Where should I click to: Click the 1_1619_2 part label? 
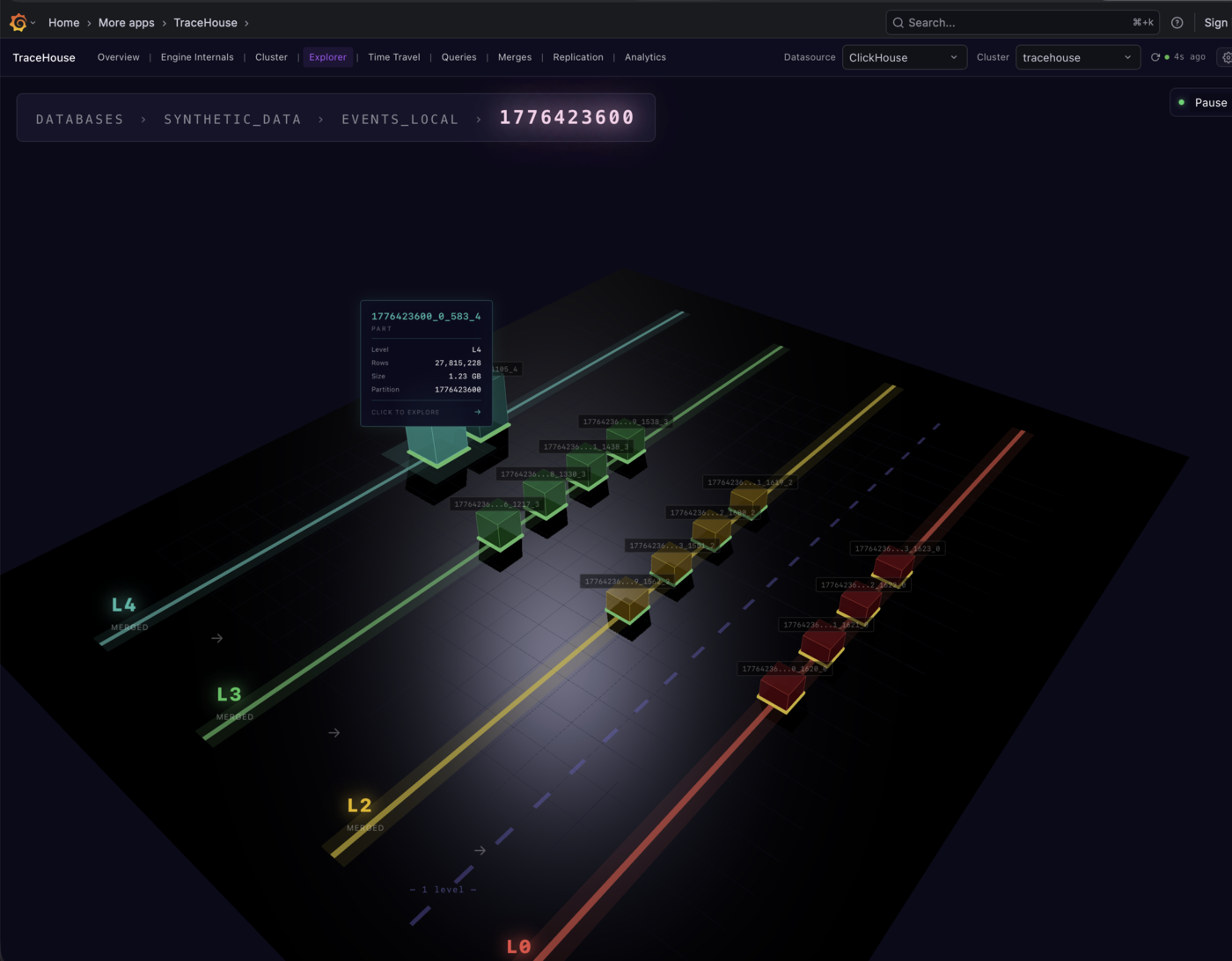(750, 482)
